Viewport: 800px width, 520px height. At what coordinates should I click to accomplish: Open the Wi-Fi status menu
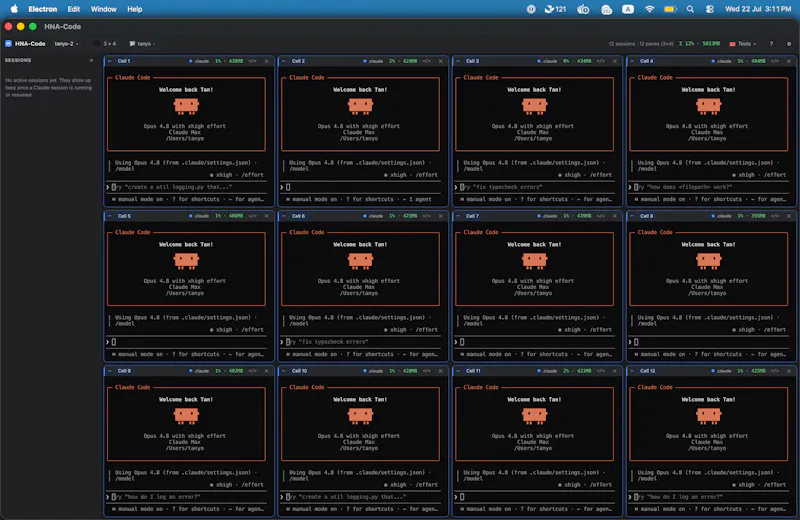click(x=649, y=9)
